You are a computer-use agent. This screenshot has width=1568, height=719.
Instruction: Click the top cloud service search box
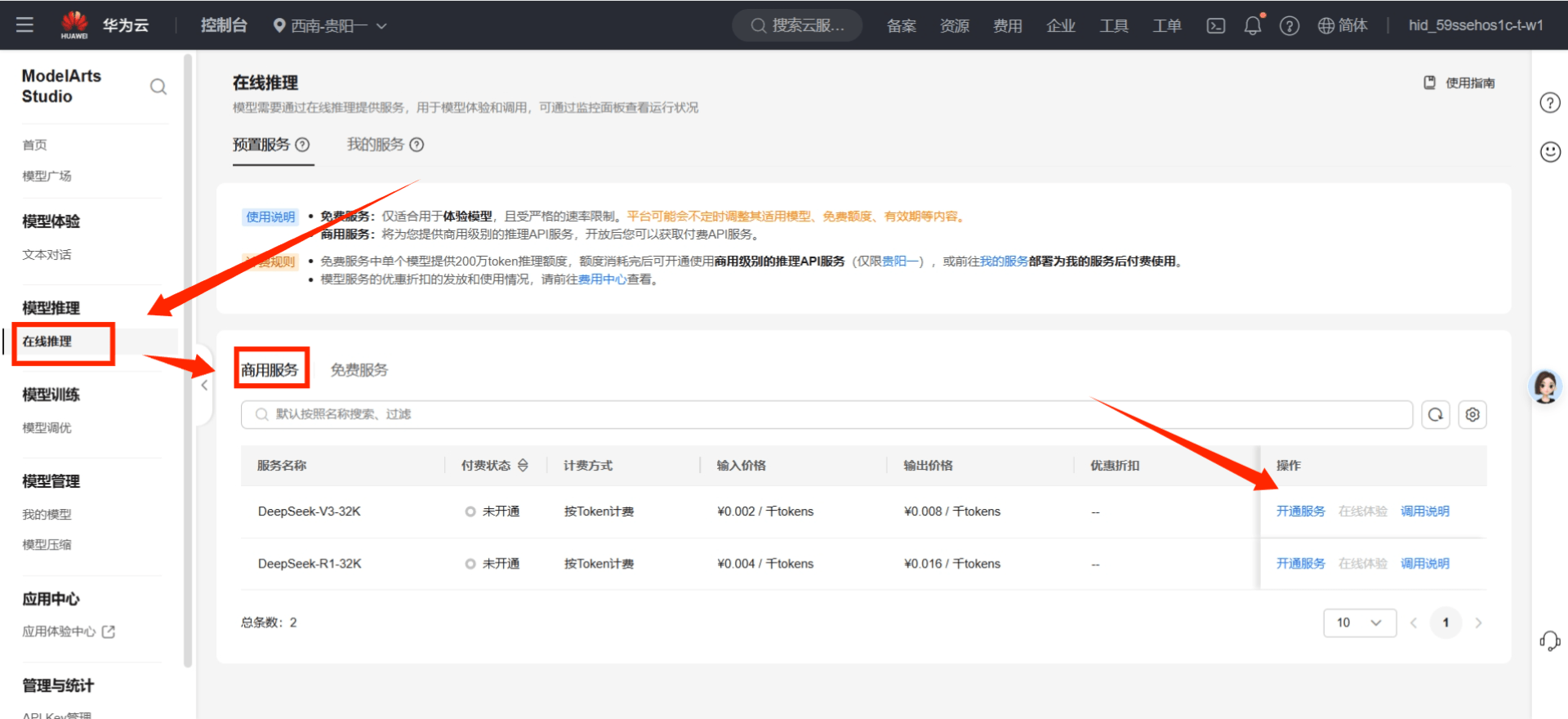click(797, 25)
